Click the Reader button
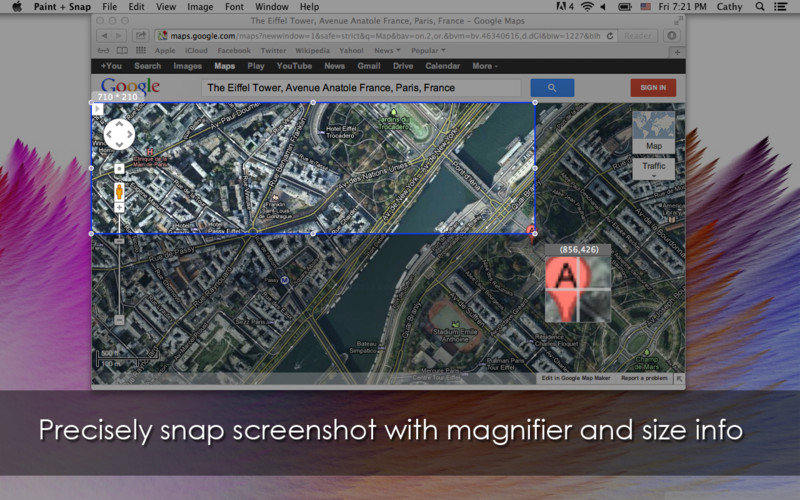This screenshot has width=800, height=500. coord(637,36)
